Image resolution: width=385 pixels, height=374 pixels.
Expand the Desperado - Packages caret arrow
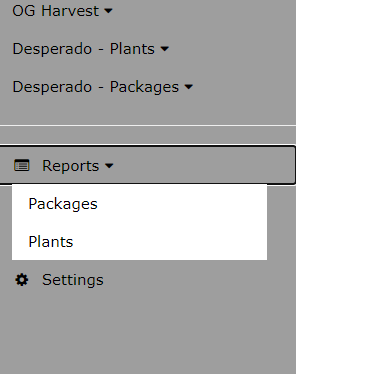(x=189, y=87)
